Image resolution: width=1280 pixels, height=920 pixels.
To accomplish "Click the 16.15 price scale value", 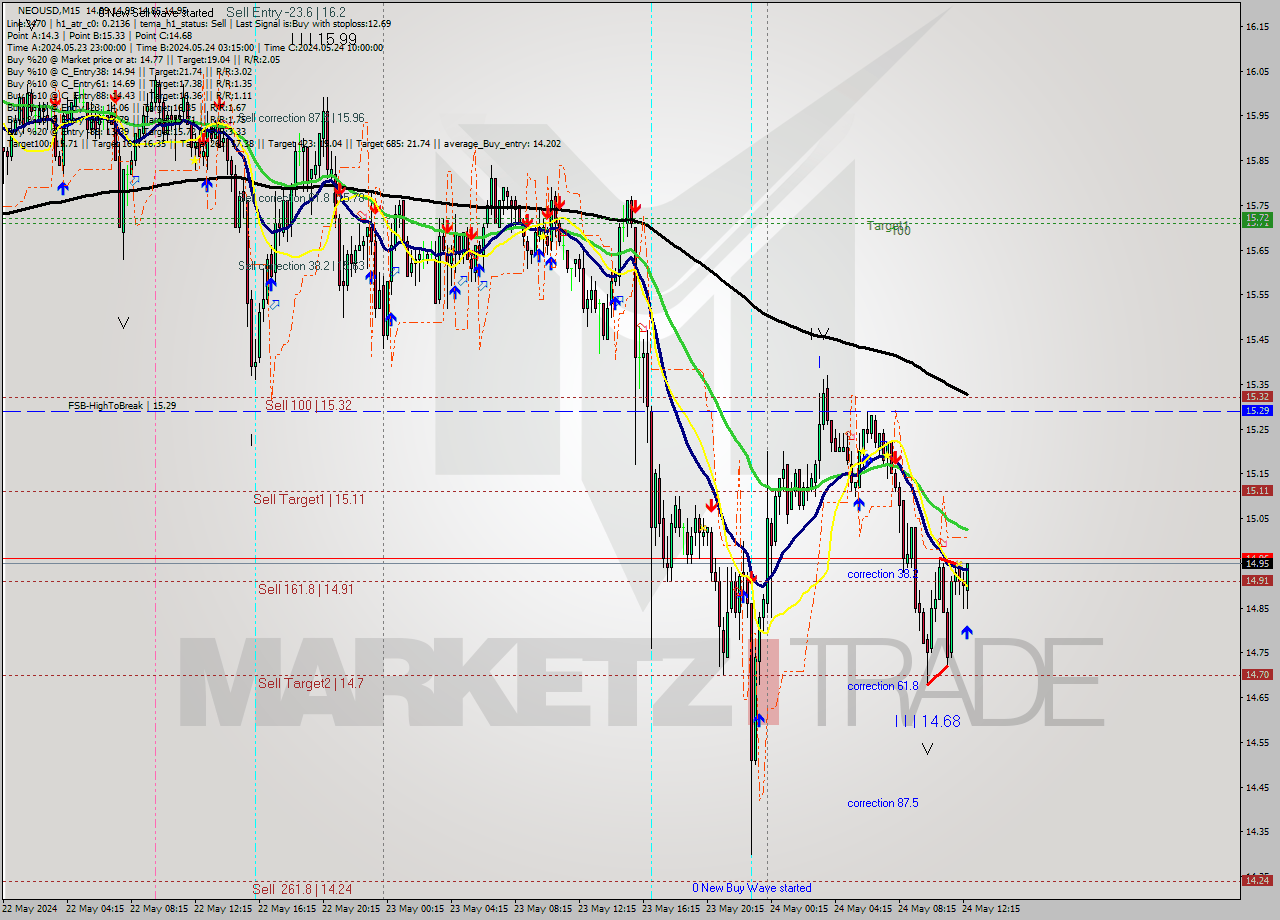I will pyautogui.click(x=1258, y=27).
